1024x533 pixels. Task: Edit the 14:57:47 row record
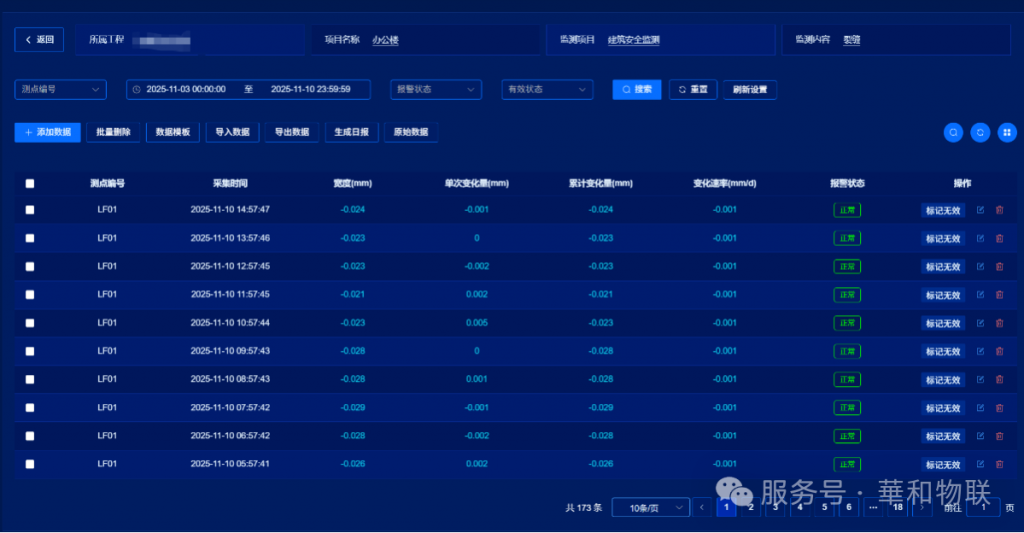tap(980, 210)
